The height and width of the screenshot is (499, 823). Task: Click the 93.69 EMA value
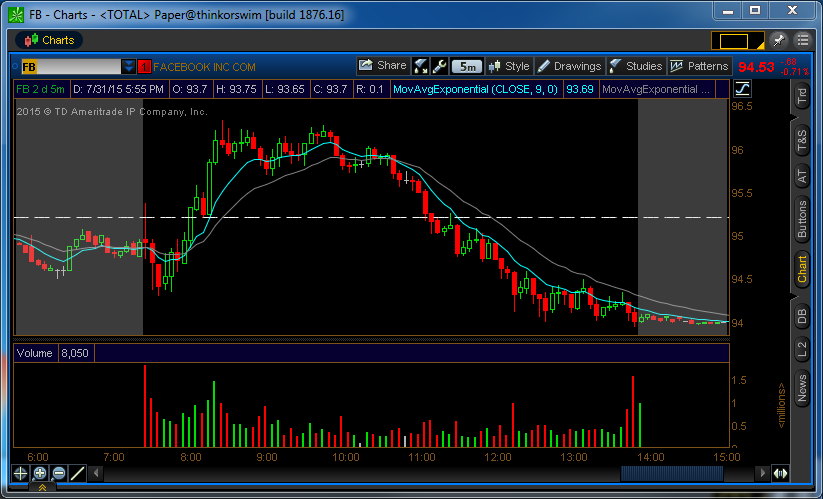(579, 89)
